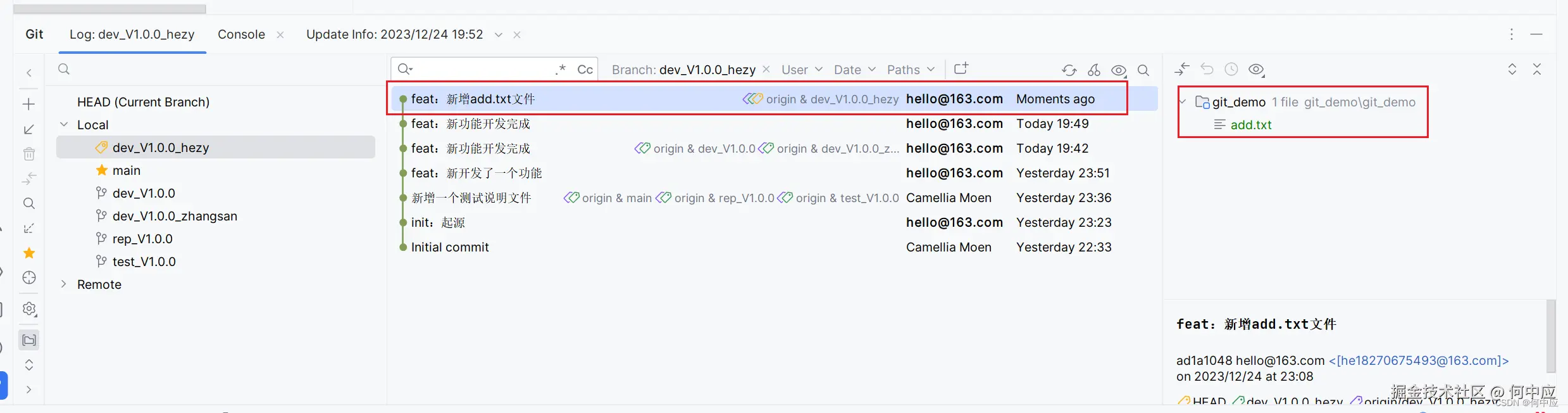Switch to Log: dev_V1.0.0_hezy tab

(x=132, y=34)
